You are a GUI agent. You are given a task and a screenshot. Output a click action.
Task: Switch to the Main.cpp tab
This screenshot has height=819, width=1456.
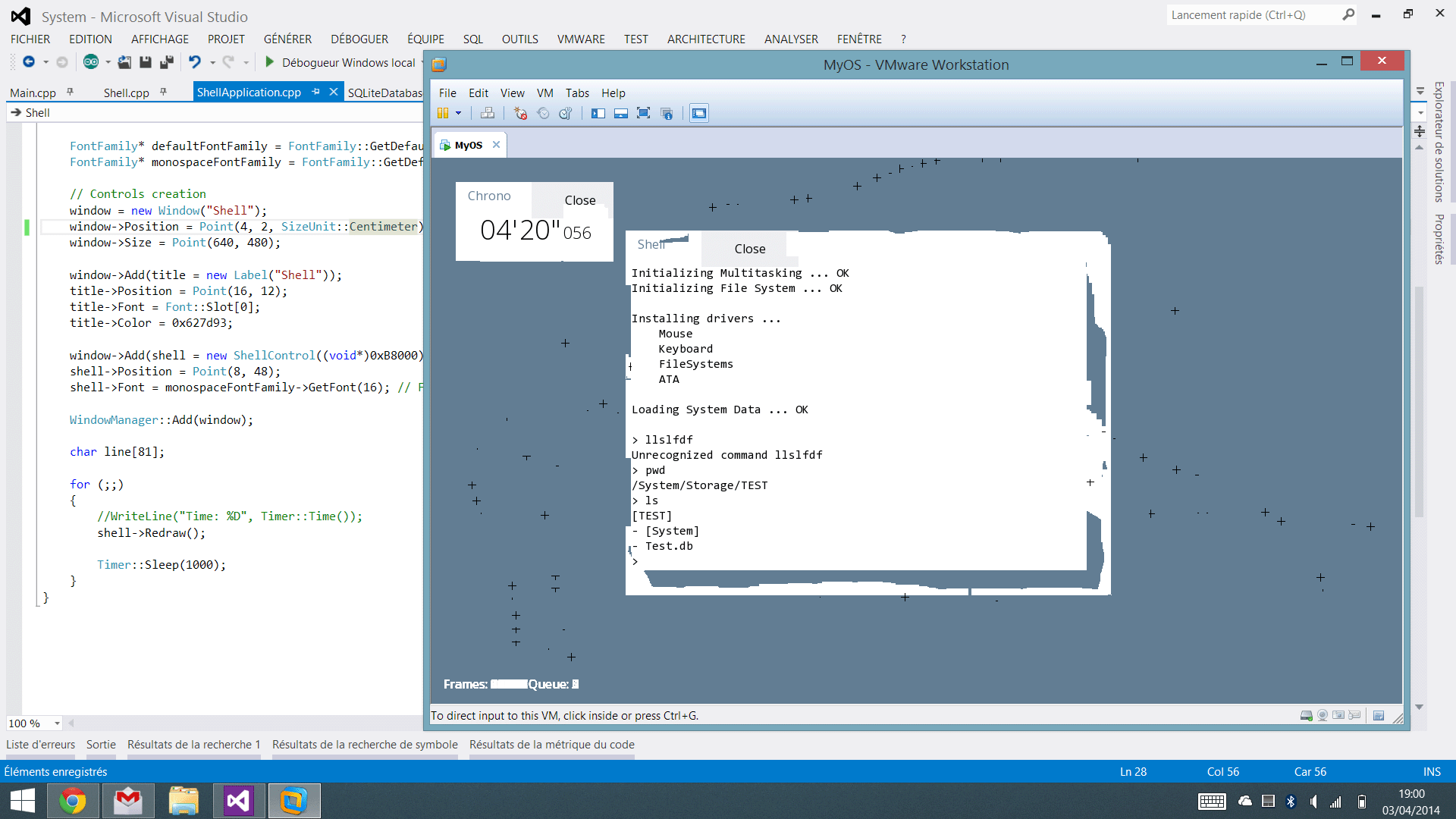[33, 93]
